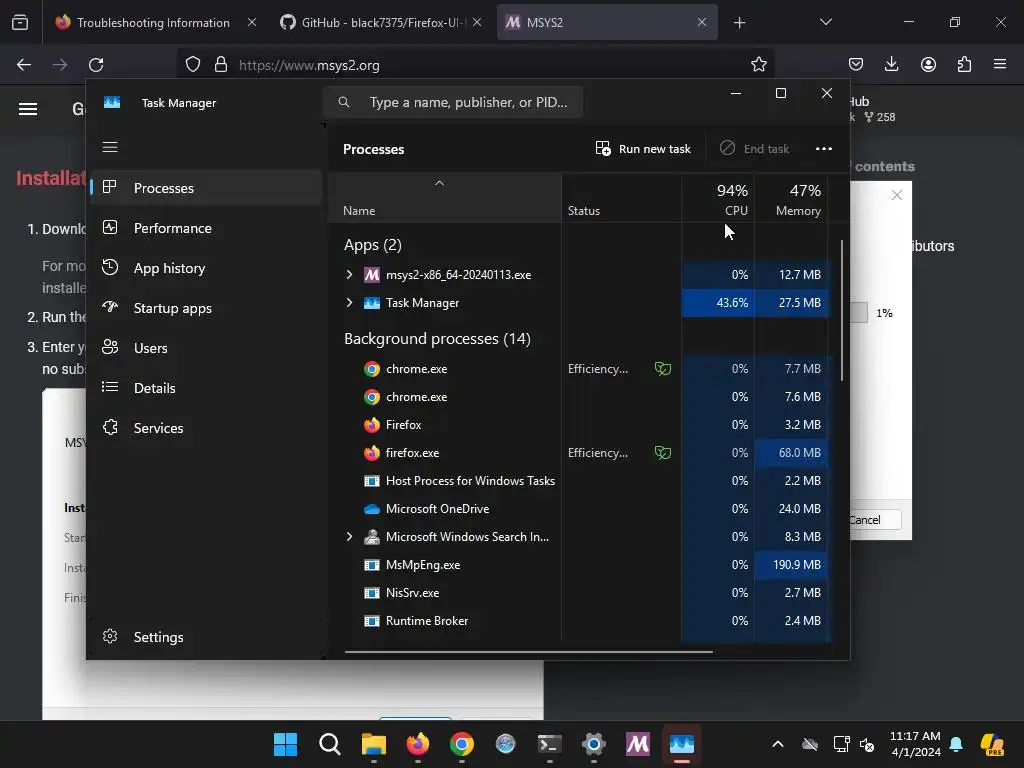Switch to the Users page
This screenshot has height=768, width=1024.
pyautogui.click(x=206, y=348)
